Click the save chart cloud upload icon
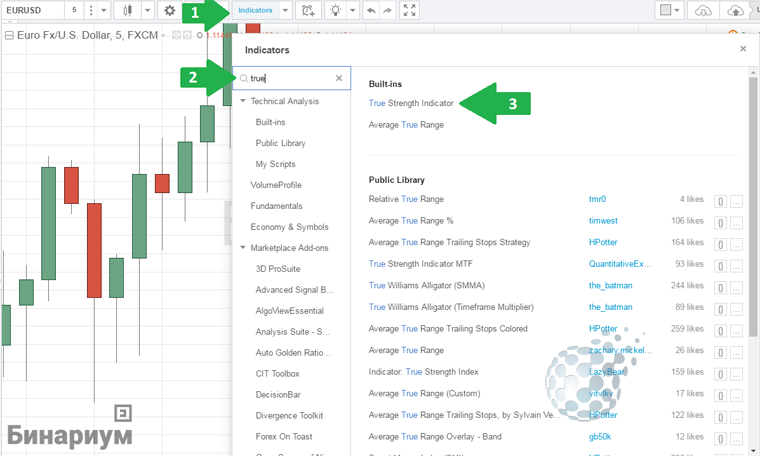 click(735, 10)
